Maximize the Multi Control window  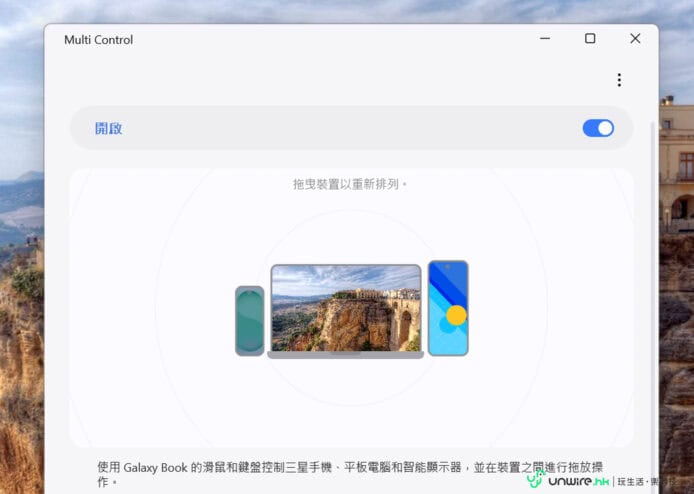click(x=590, y=39)
